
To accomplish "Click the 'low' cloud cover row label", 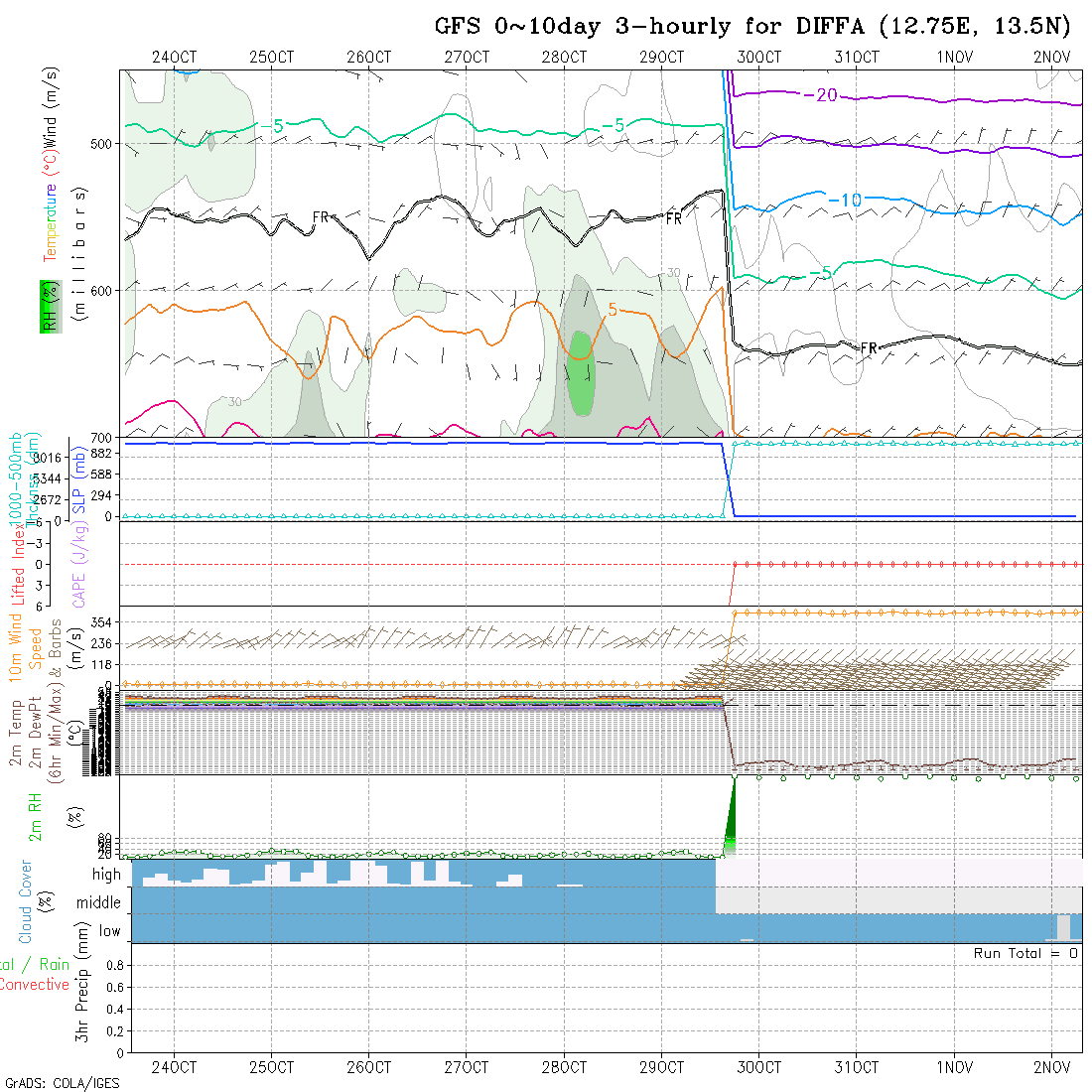I will click(109, 931).
